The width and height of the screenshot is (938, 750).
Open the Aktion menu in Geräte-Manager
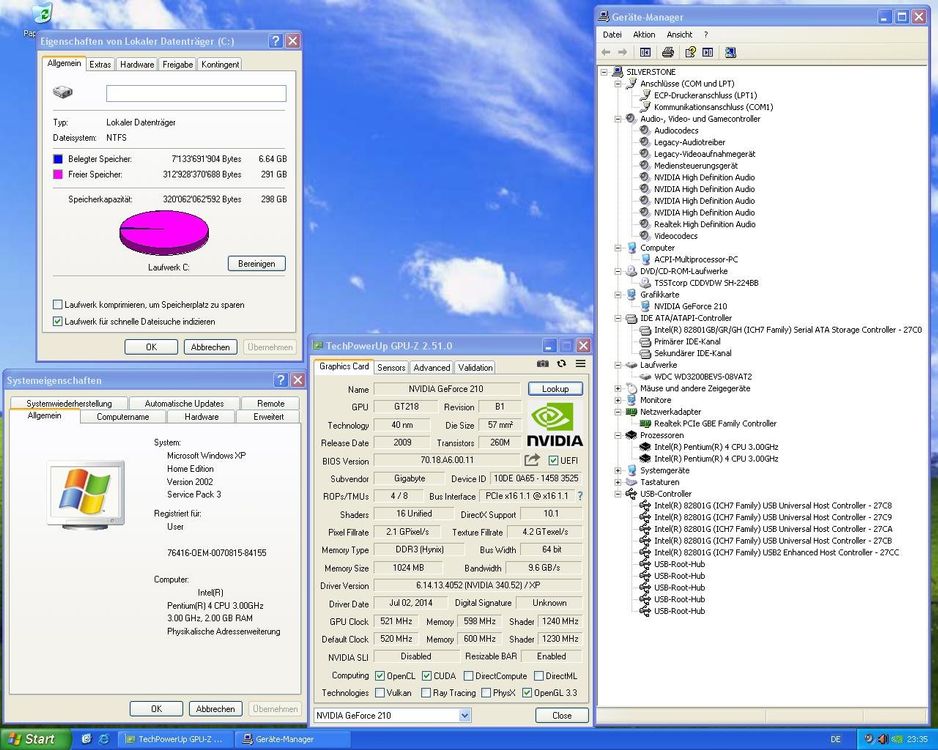coord(643,34)
